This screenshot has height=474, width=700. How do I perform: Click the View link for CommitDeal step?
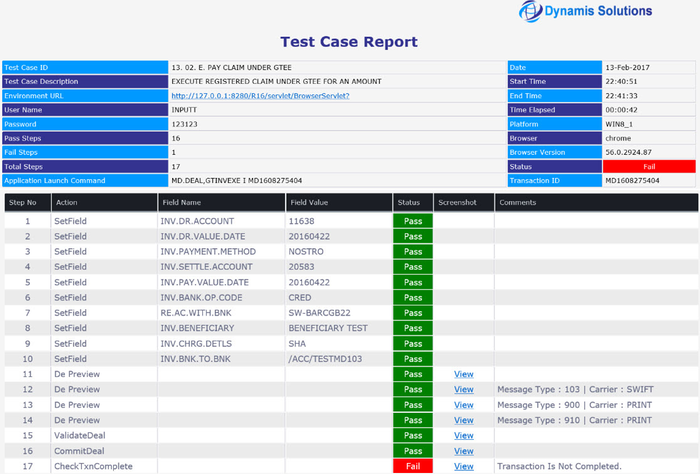click(463, 451)
